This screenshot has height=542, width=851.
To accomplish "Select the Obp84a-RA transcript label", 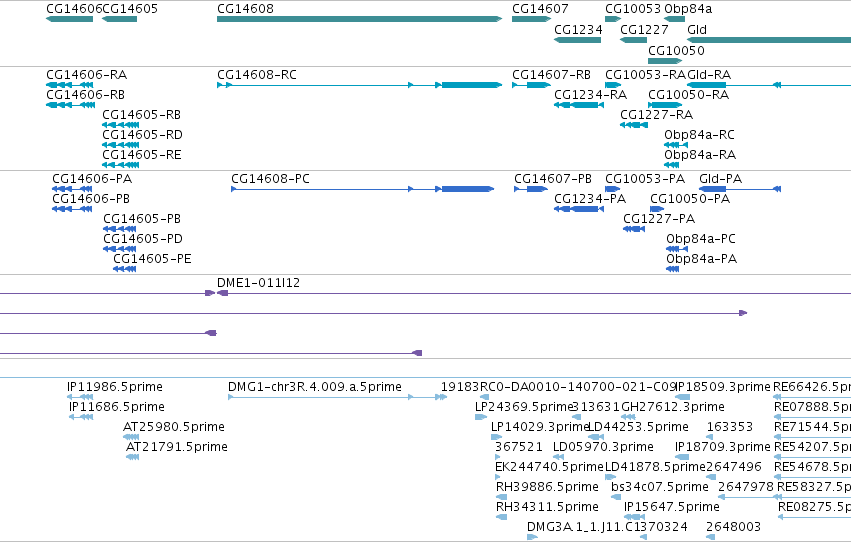I will tap(700, 155).
